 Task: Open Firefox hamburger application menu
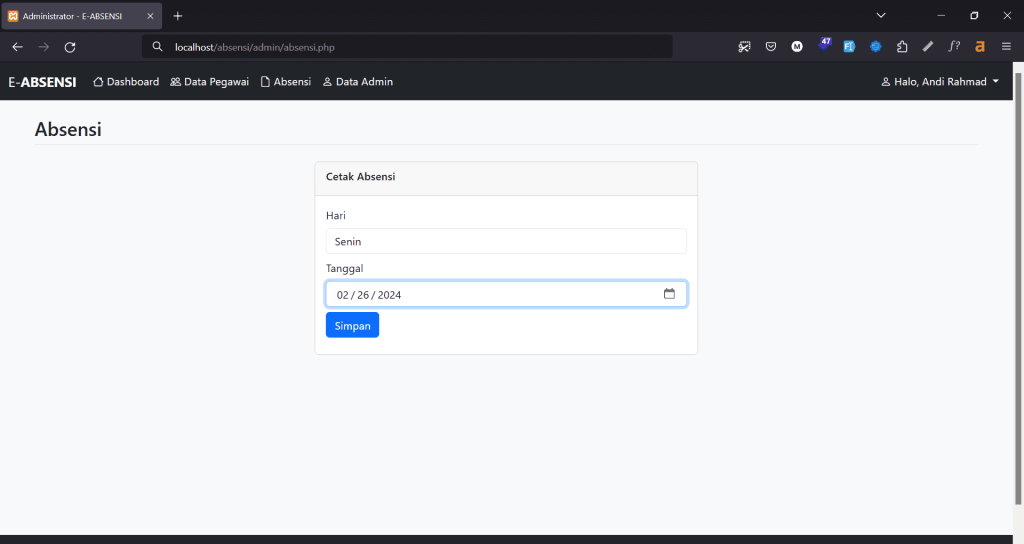1006,47
